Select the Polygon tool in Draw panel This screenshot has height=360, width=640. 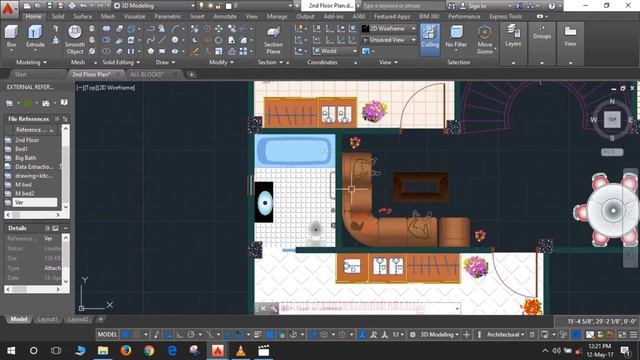151,51
